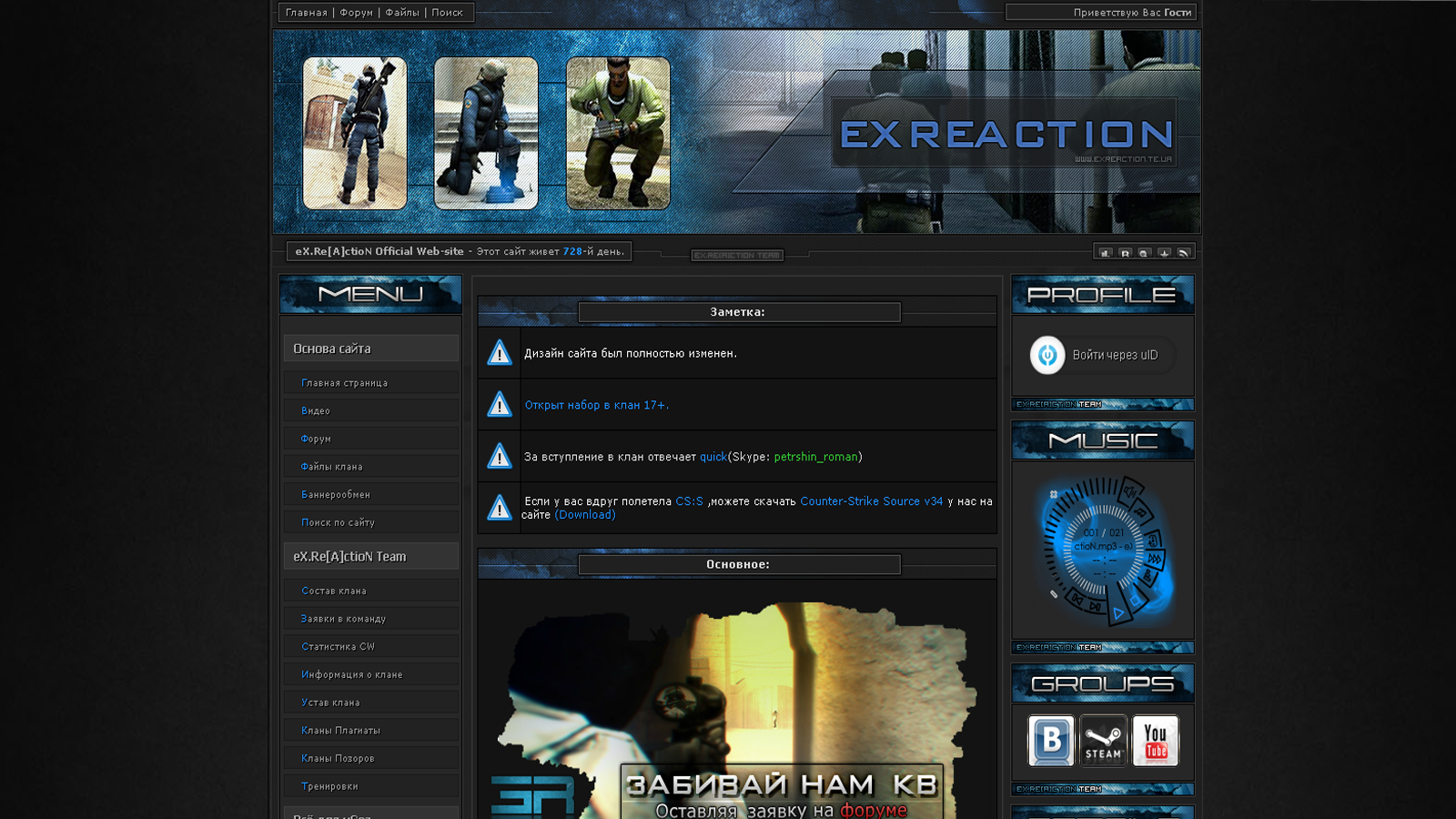Follow the Counter-Strike Source v34 link
This screenshot has width=1456, height=819.
(x=871, y=501)
